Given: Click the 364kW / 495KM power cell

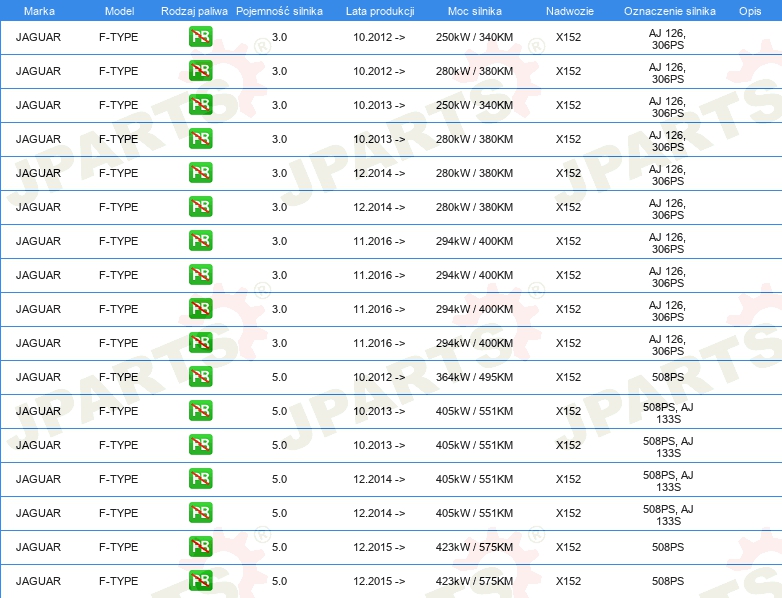Looking at the screenshot, I should tap(474, 377).
